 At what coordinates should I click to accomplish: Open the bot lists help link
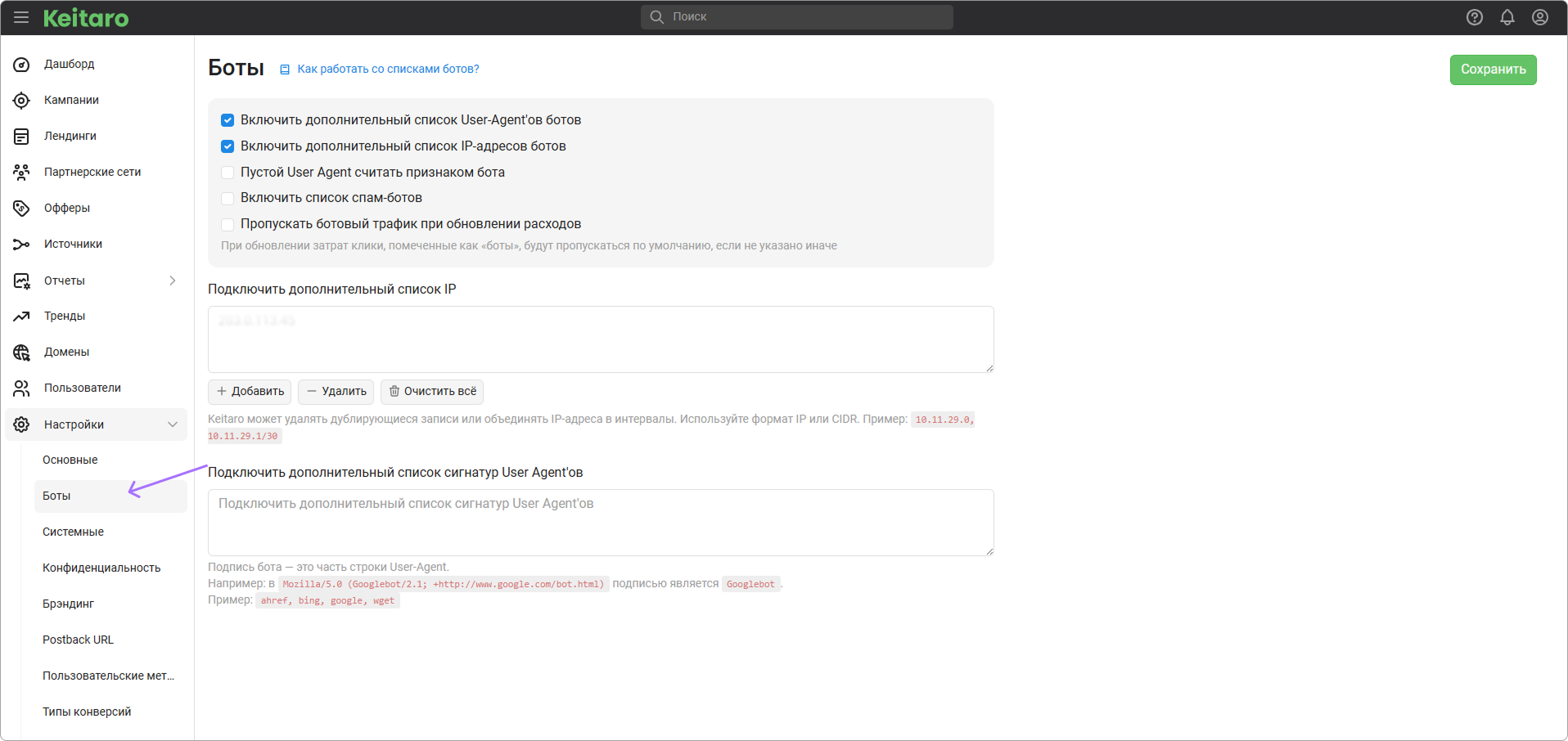[387, 70]
